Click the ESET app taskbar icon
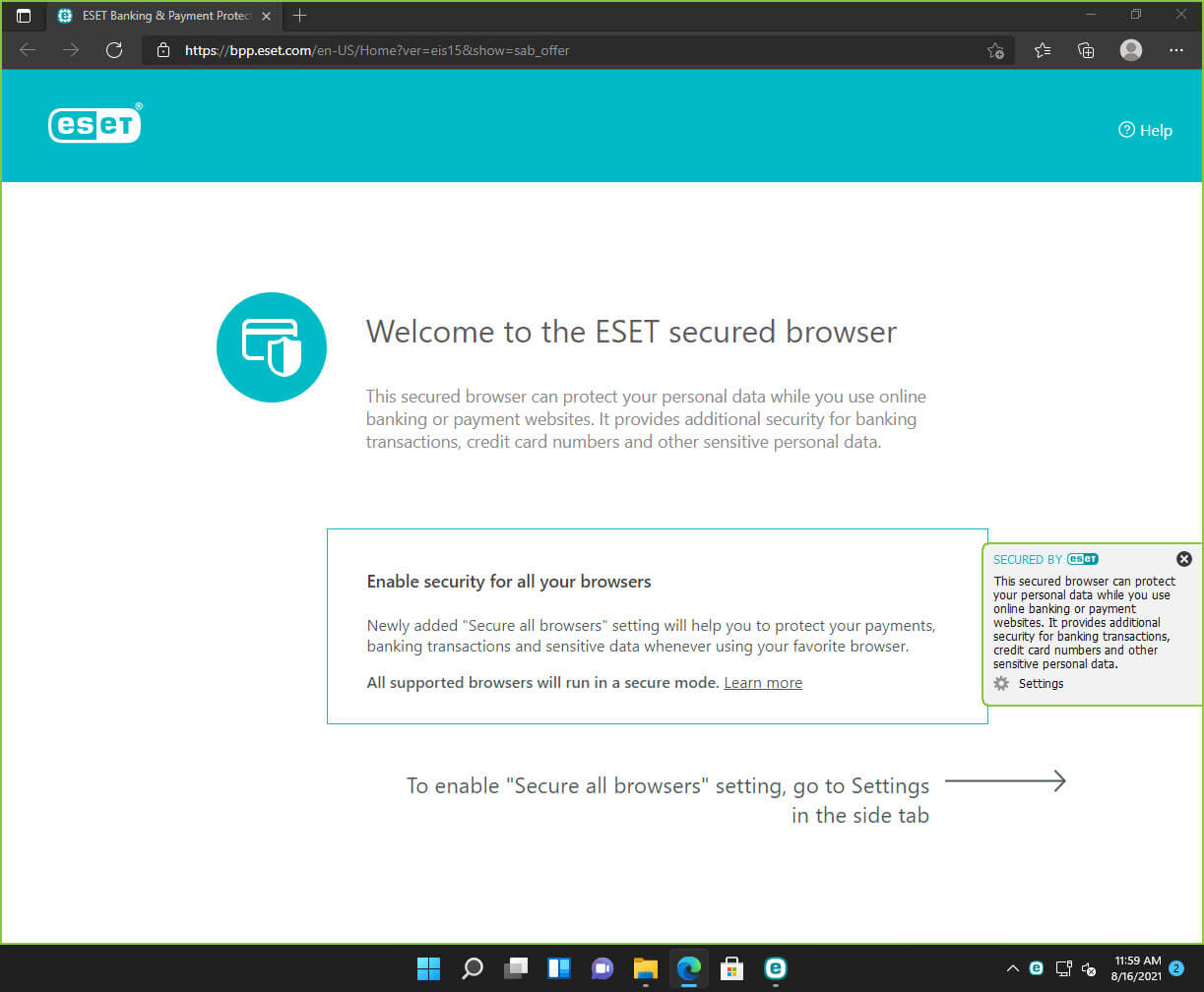 776,968
